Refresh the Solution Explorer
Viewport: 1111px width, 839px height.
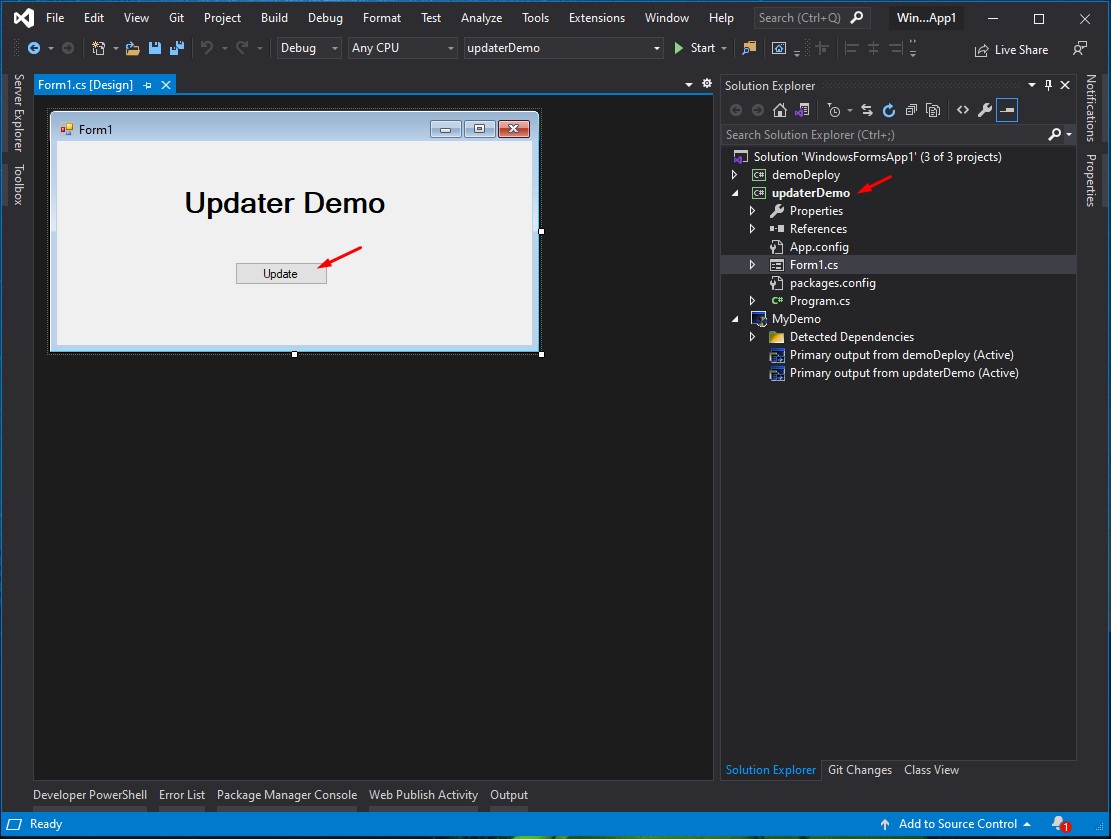coord(889,110)
